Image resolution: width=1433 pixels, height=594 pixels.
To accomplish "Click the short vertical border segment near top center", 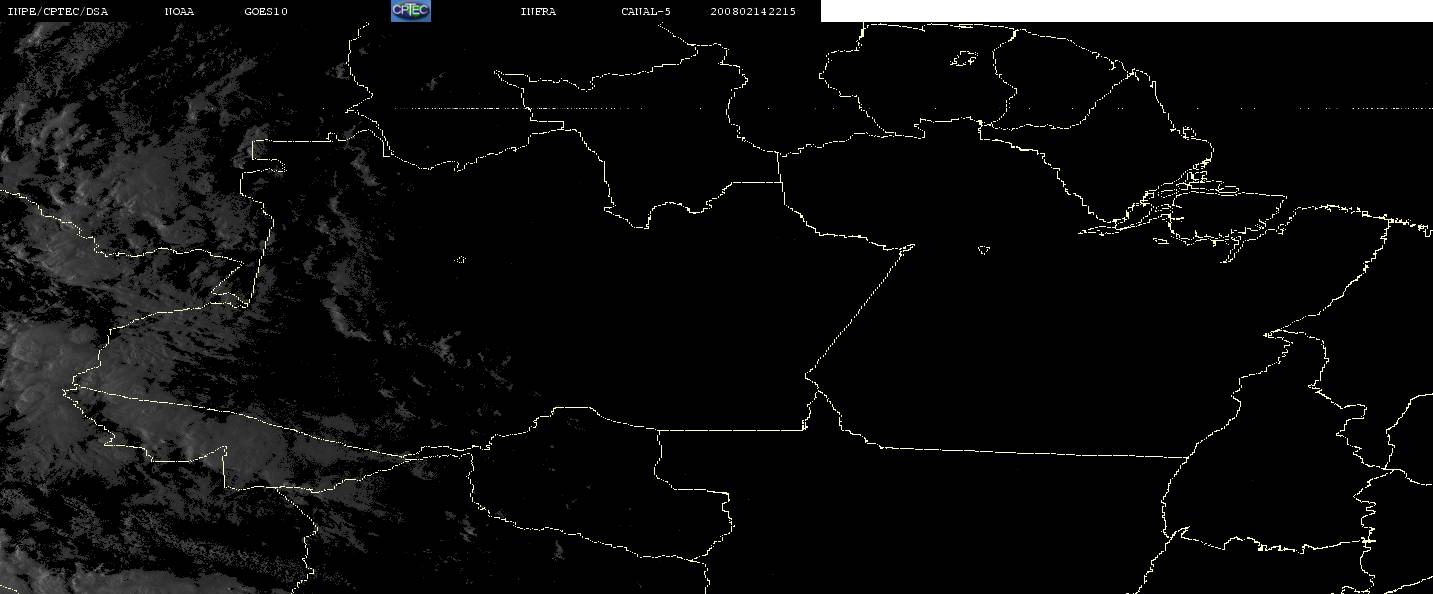I will 780,167.
